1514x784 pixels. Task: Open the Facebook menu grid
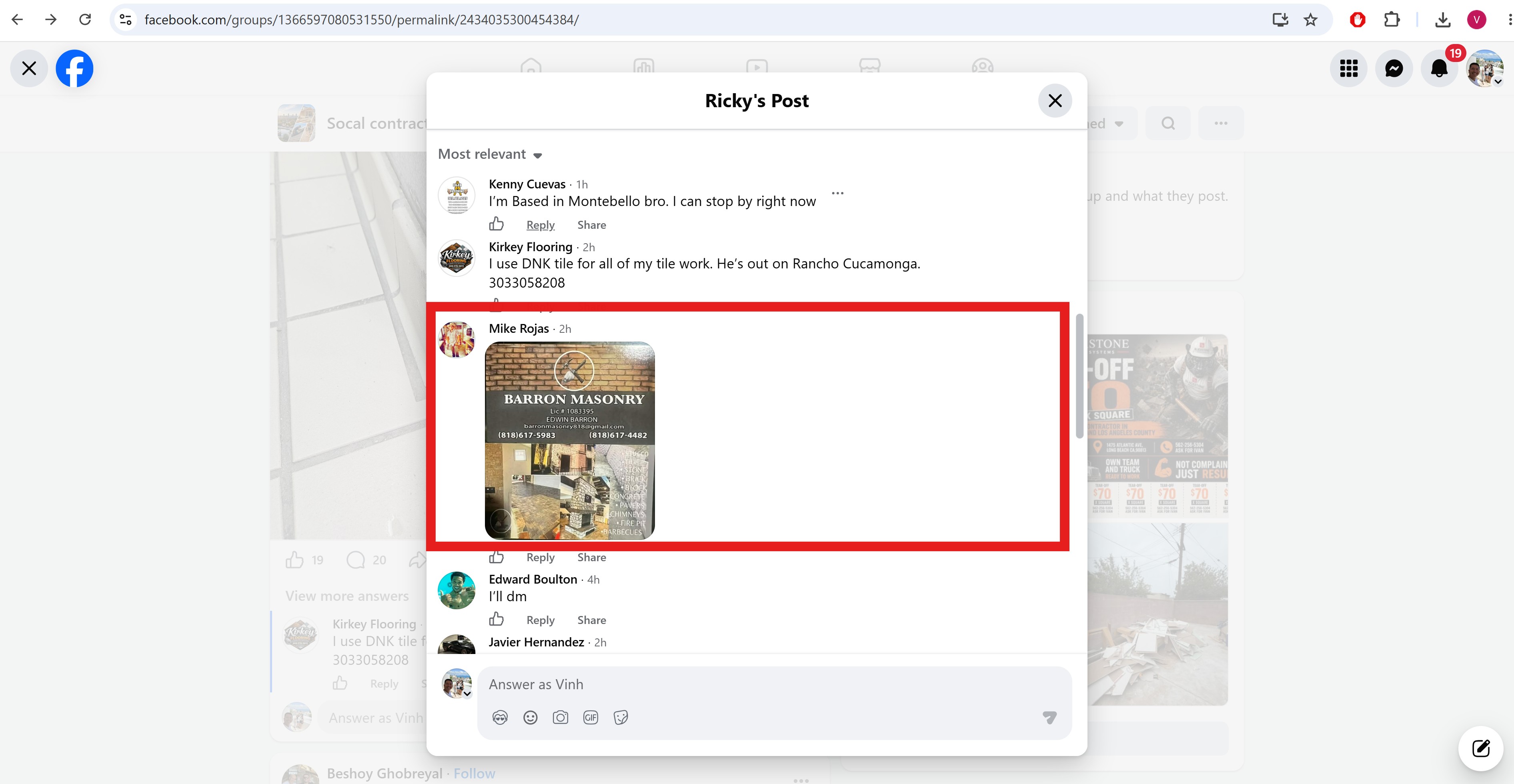point(1349,68)
